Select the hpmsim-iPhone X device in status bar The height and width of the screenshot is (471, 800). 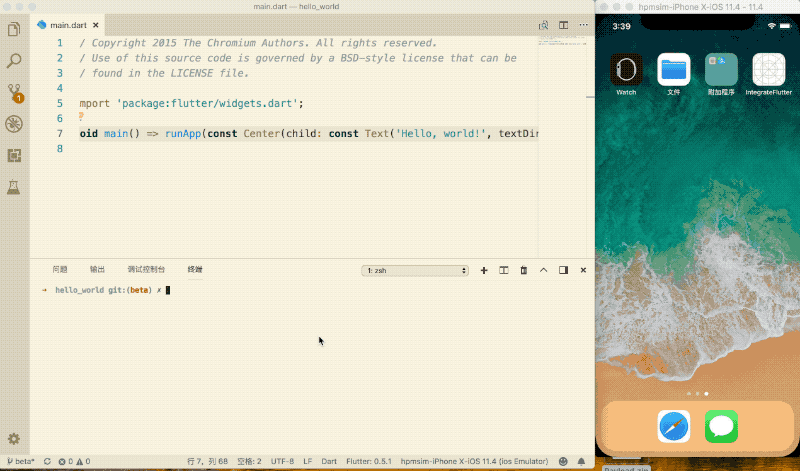click(x=474, y=461)
